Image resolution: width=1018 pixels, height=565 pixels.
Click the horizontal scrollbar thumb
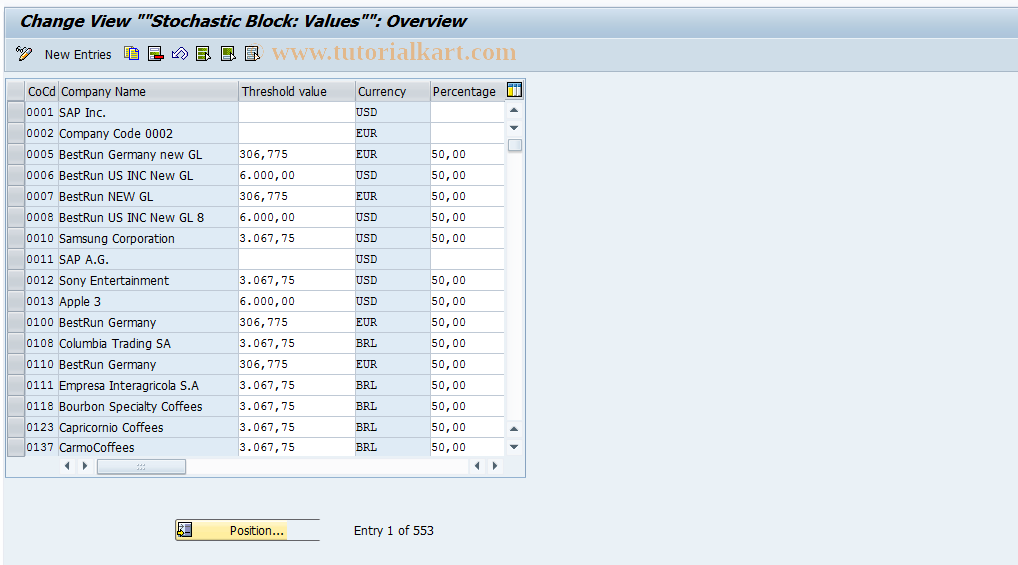[x=142, y=466]
